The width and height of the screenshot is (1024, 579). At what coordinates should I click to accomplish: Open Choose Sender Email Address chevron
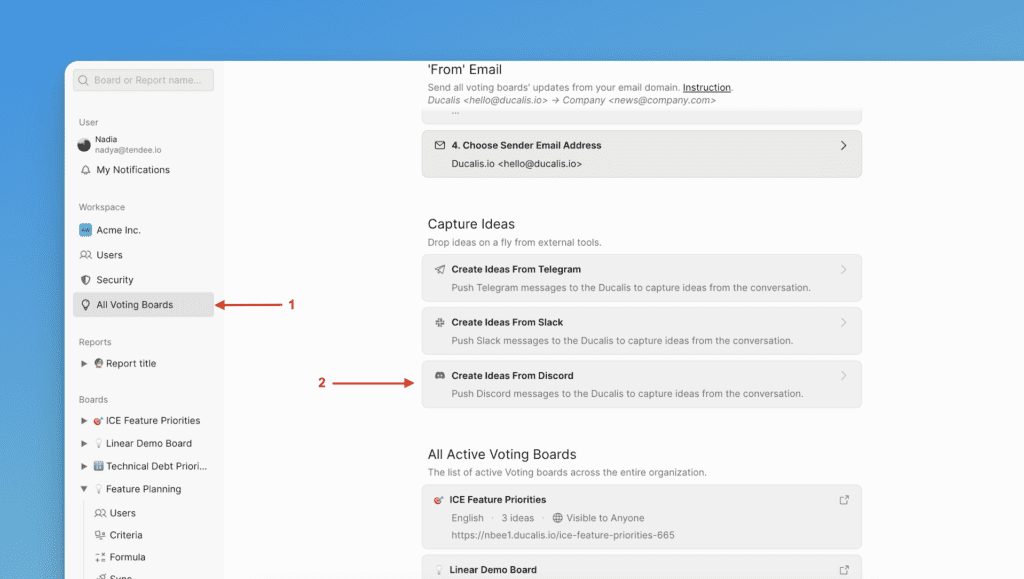pos(843,145)
